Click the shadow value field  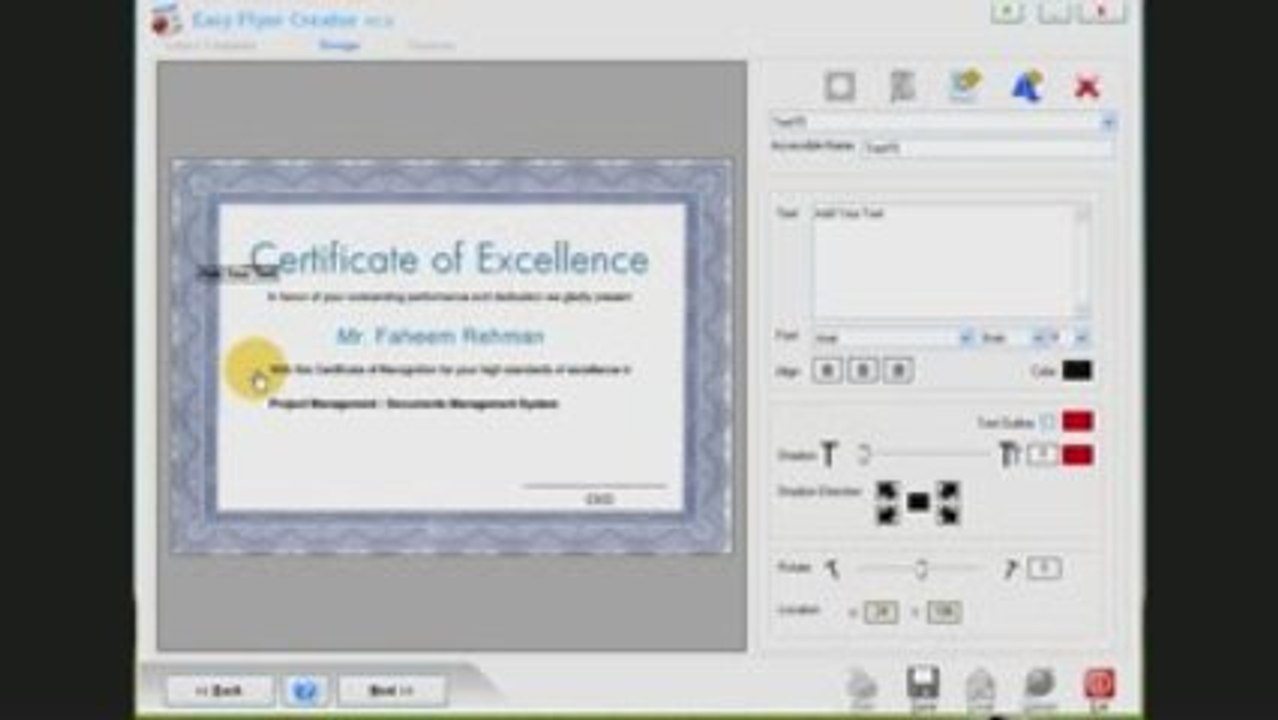[1042, 455]
